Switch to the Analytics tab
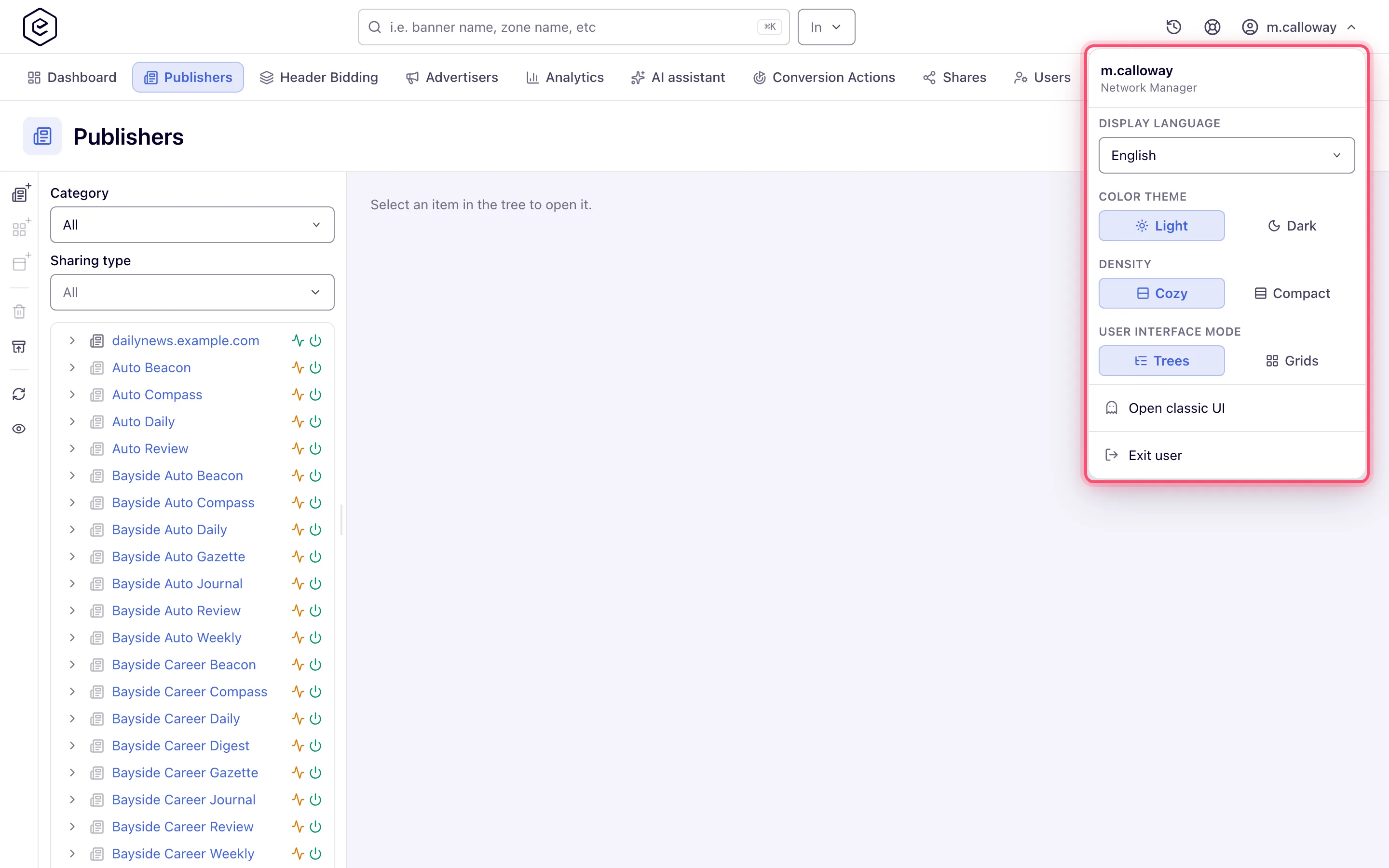 click(x=565, y=77)
